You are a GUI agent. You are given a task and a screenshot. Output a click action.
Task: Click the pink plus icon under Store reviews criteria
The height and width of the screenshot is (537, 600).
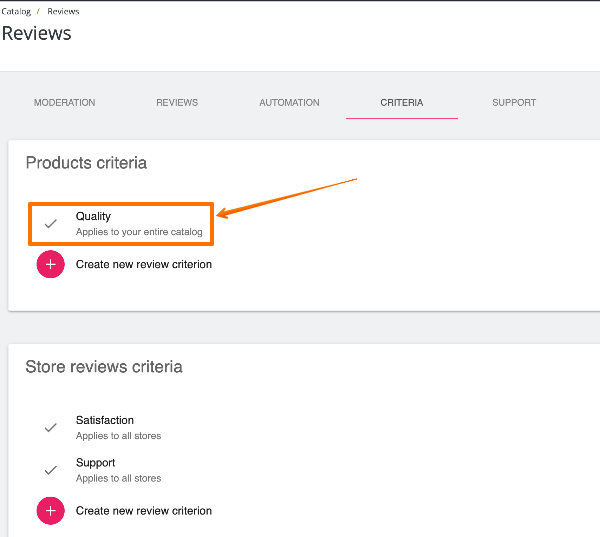coord(50,511)
